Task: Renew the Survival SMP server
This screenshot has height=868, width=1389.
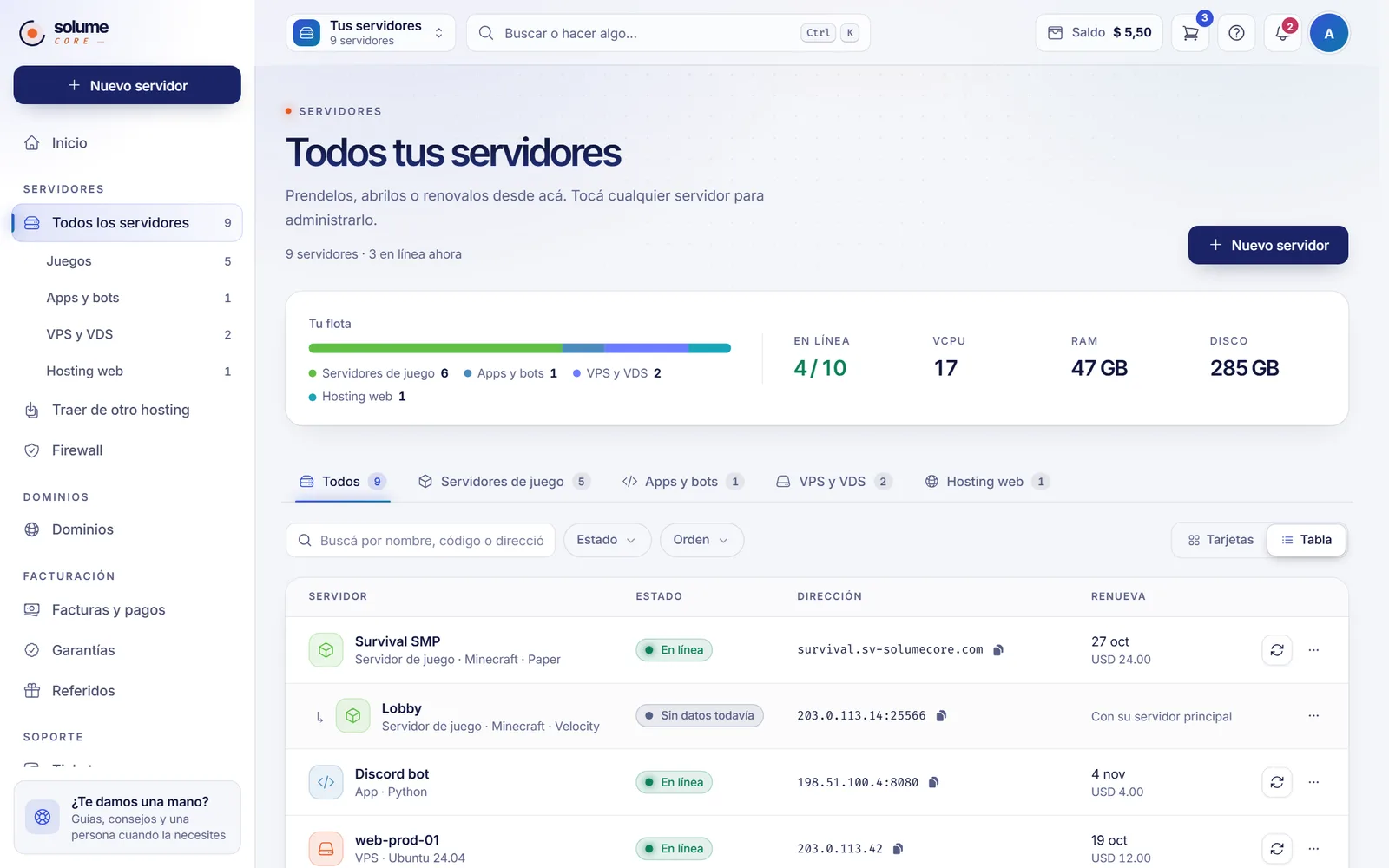Action: (1277, 650)
